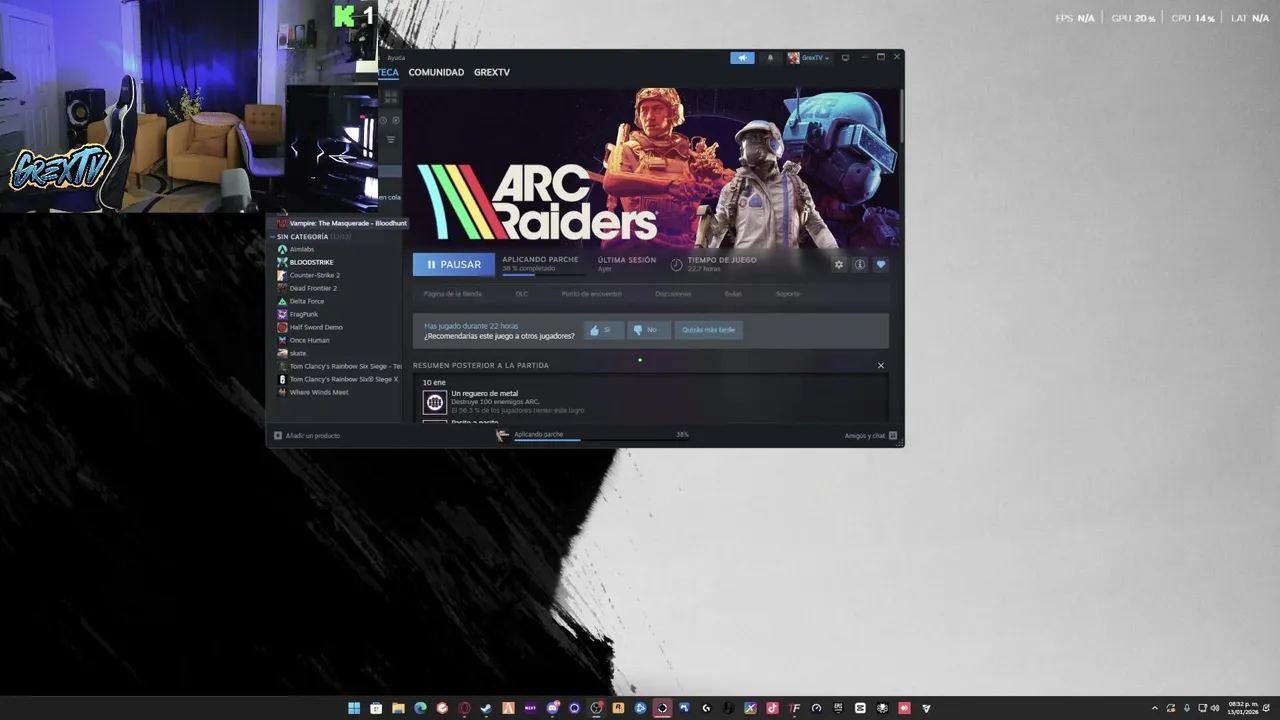Click the ready-to-play filter icon
The width and height of the screenshot is (1280, 720).
396,120
